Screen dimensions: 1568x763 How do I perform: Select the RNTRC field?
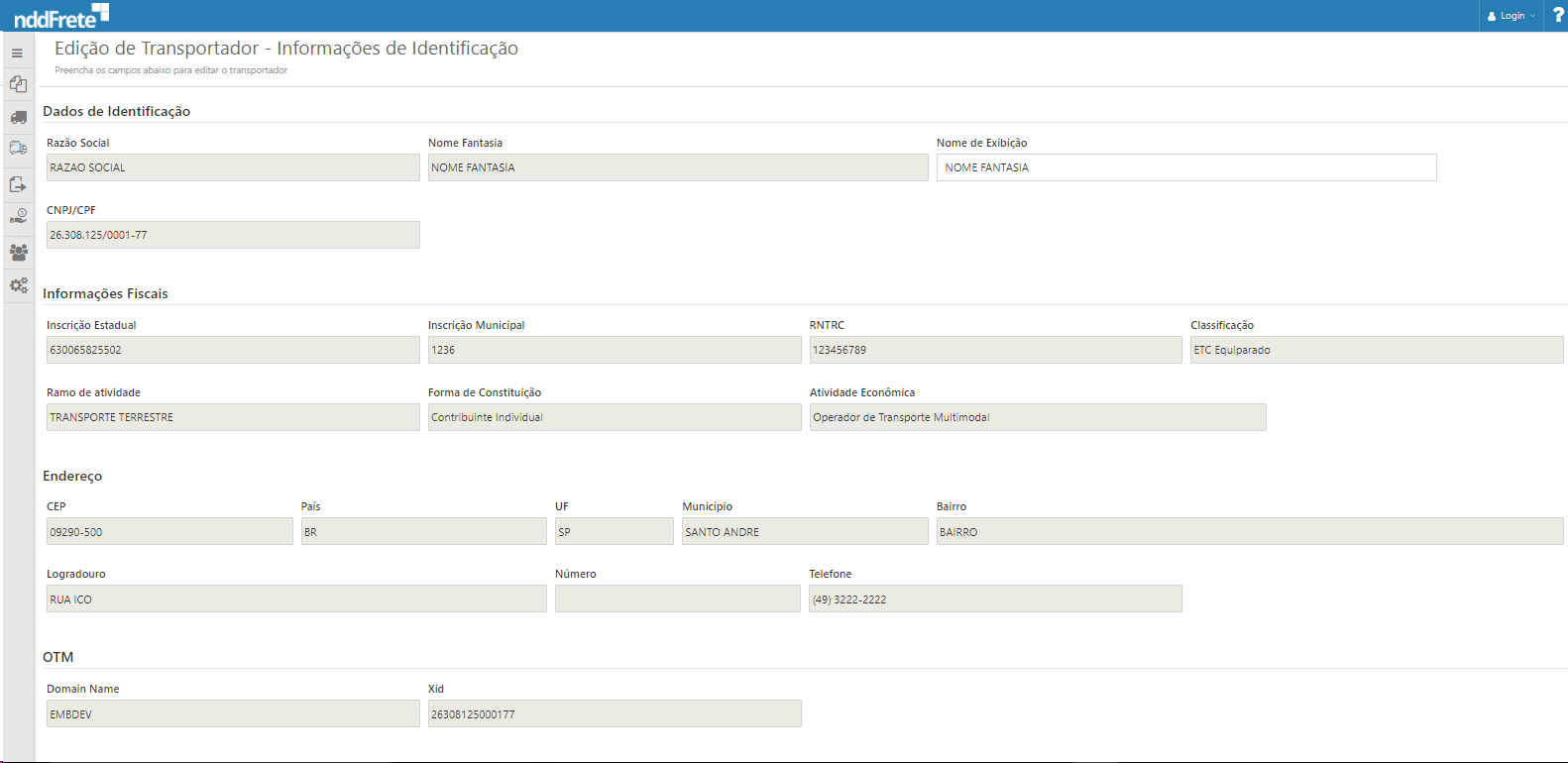pyautogui.click(x=995, y=350)
